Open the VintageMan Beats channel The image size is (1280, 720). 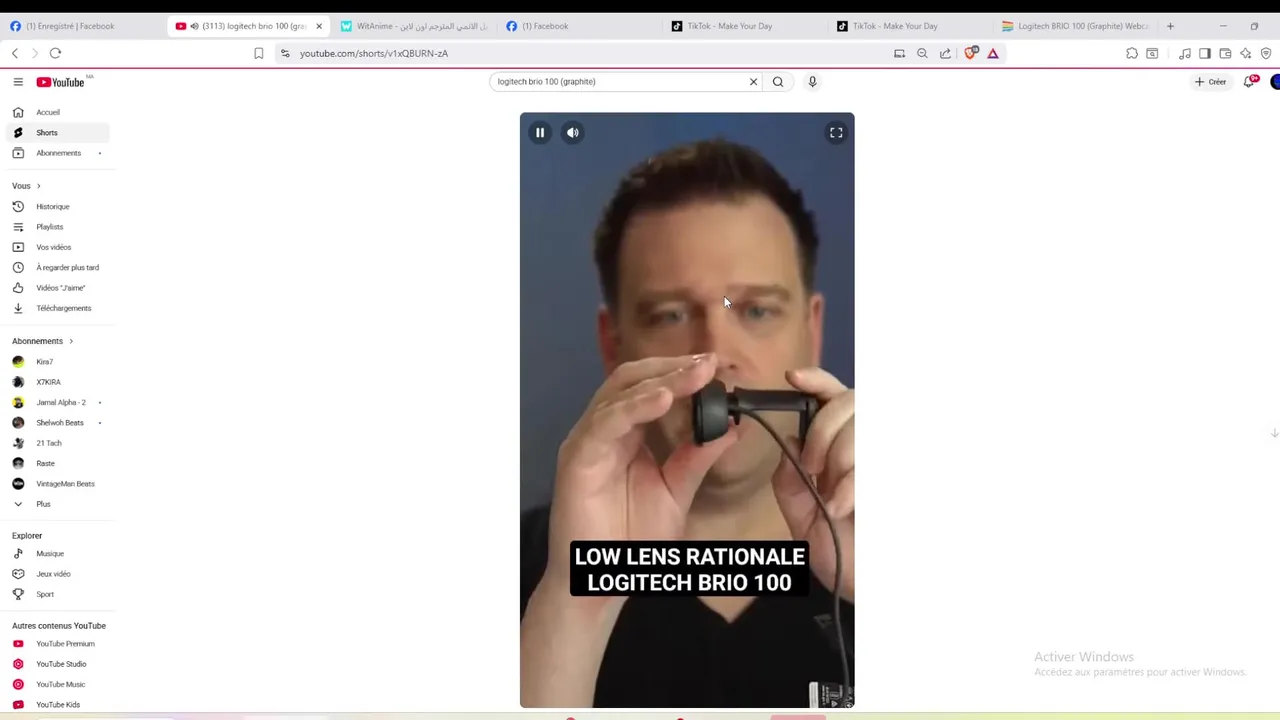coord(58,484)
